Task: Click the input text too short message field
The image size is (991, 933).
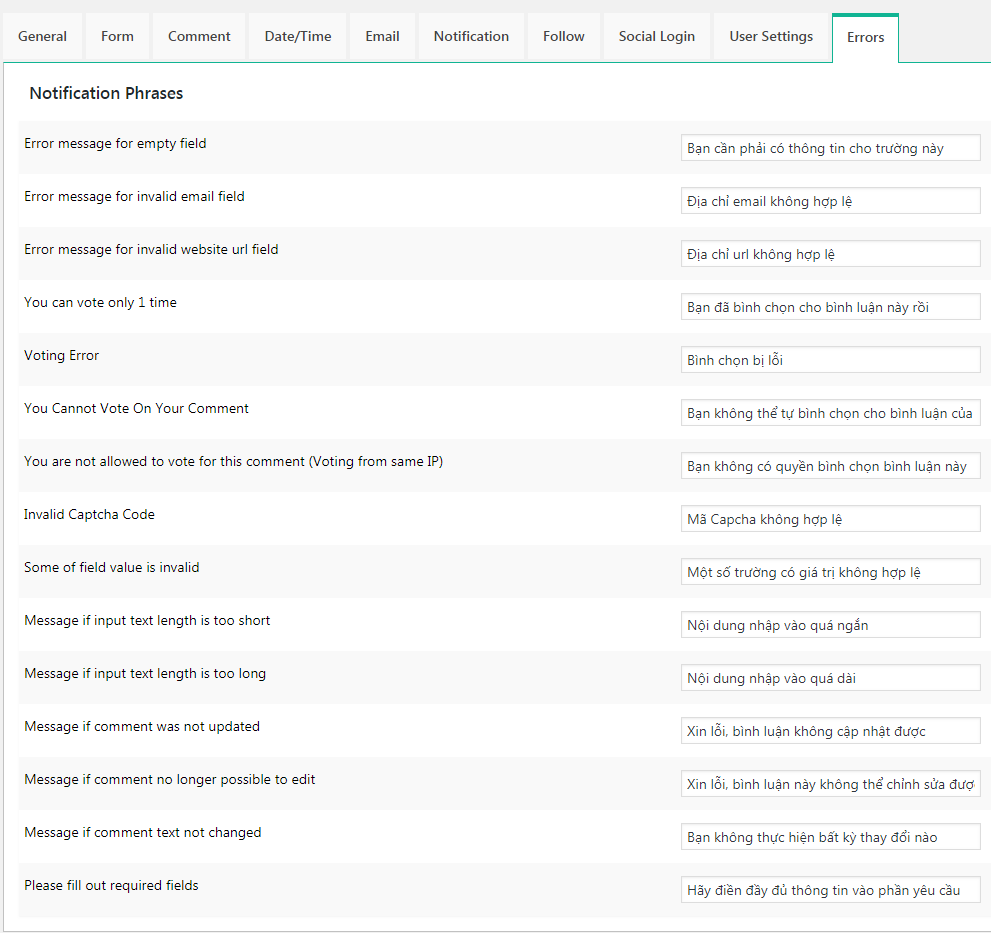Action: click(830, 624)
